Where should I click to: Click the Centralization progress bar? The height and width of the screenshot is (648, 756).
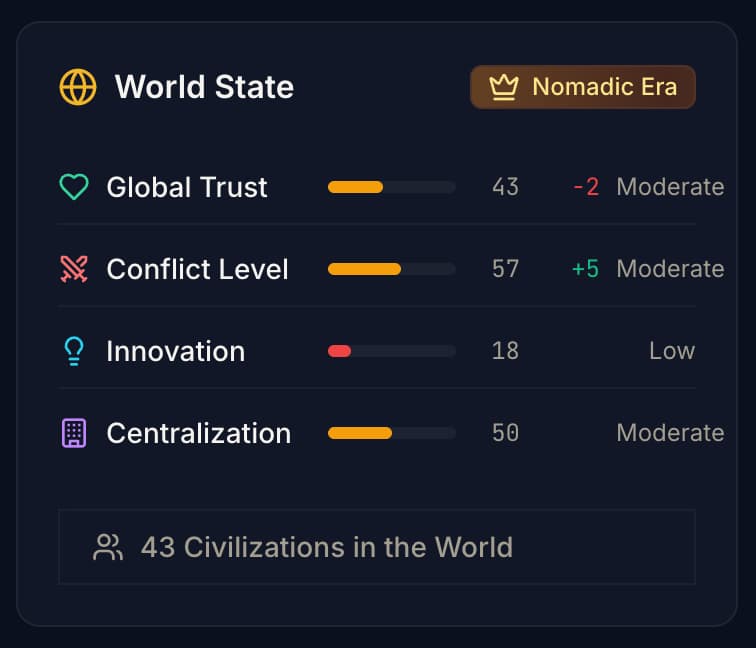[391, 433]
